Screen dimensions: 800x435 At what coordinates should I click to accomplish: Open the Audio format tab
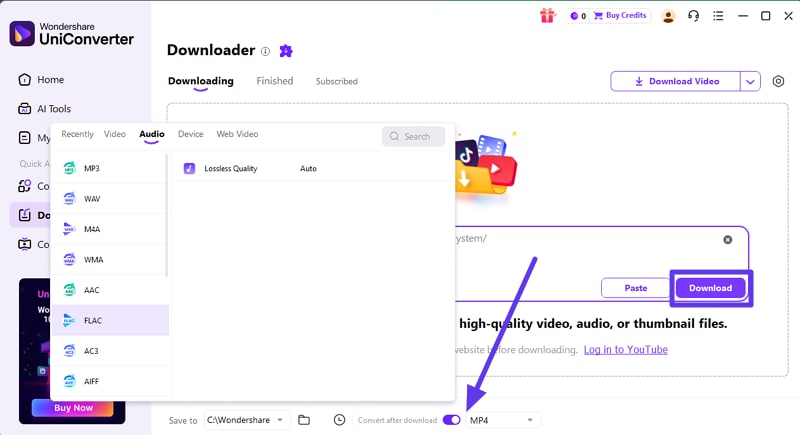tap(152, 134)
